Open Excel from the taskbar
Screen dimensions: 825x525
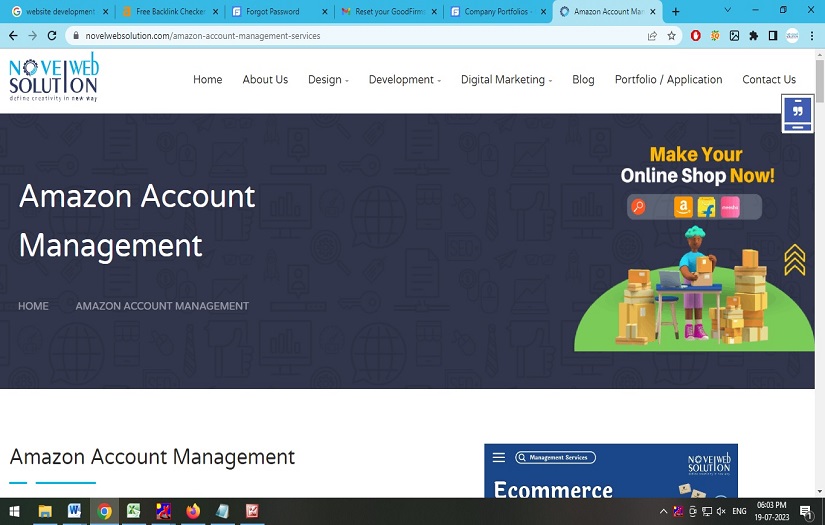[x=134, y=511]
